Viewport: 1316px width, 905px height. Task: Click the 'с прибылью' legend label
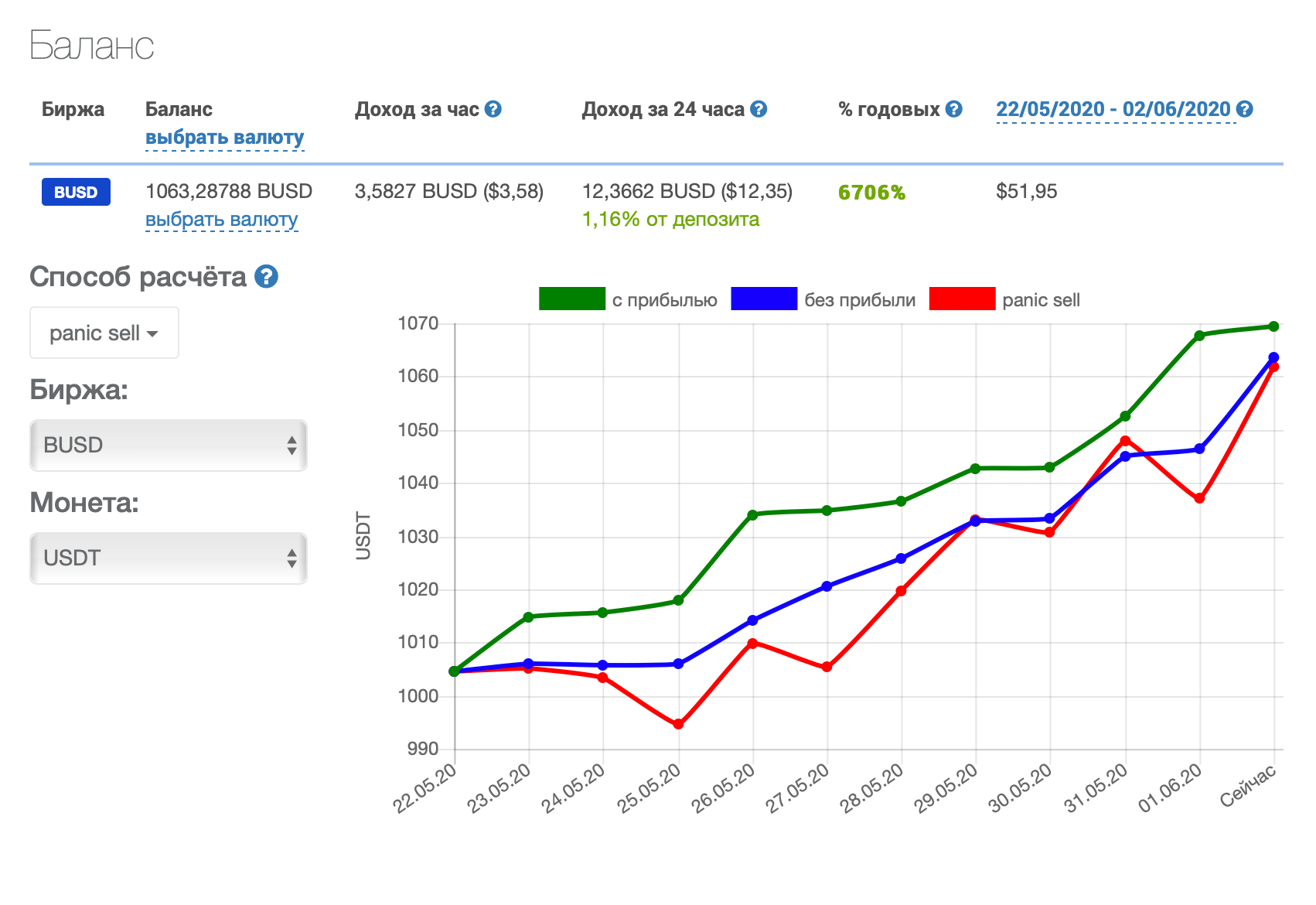click(665, 300)
